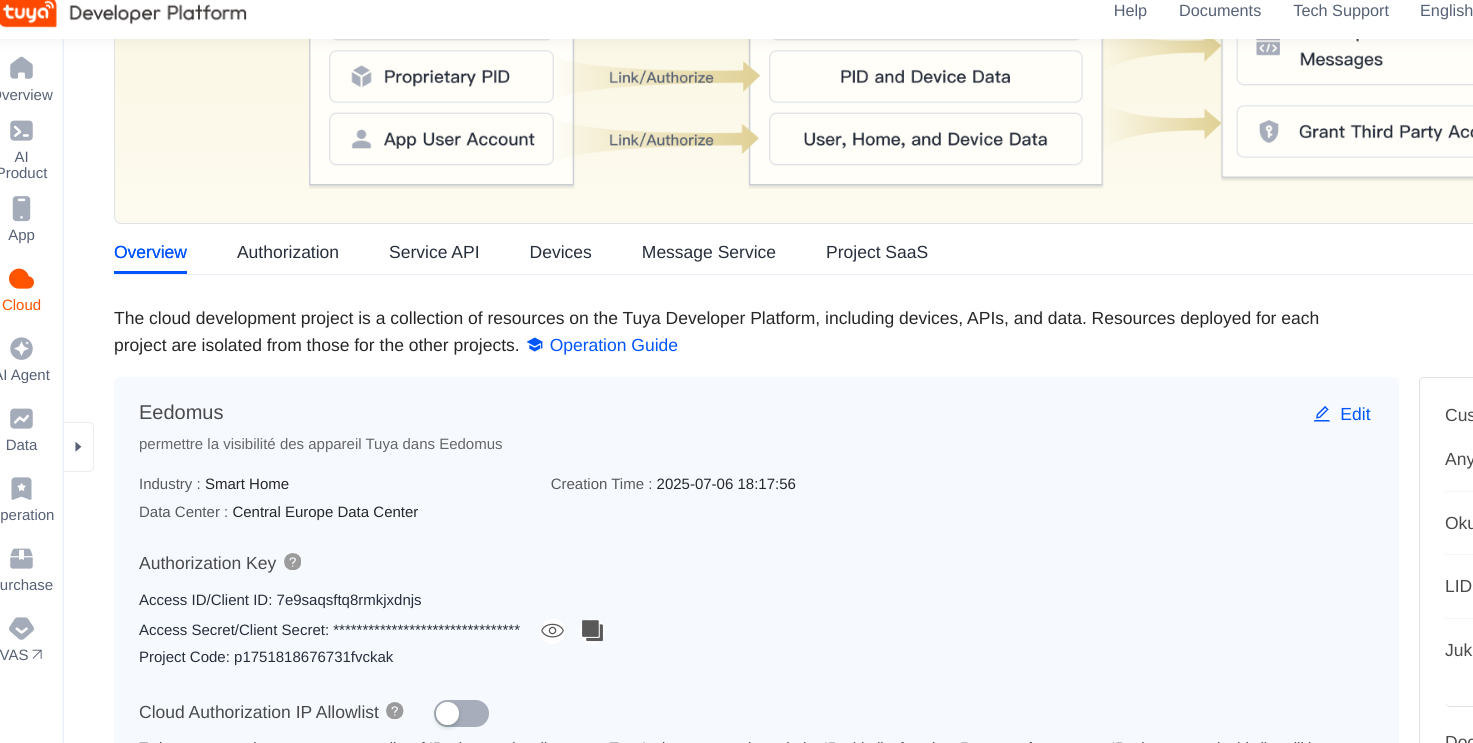Click the Central Europe Data Center text

click(325, 512)
